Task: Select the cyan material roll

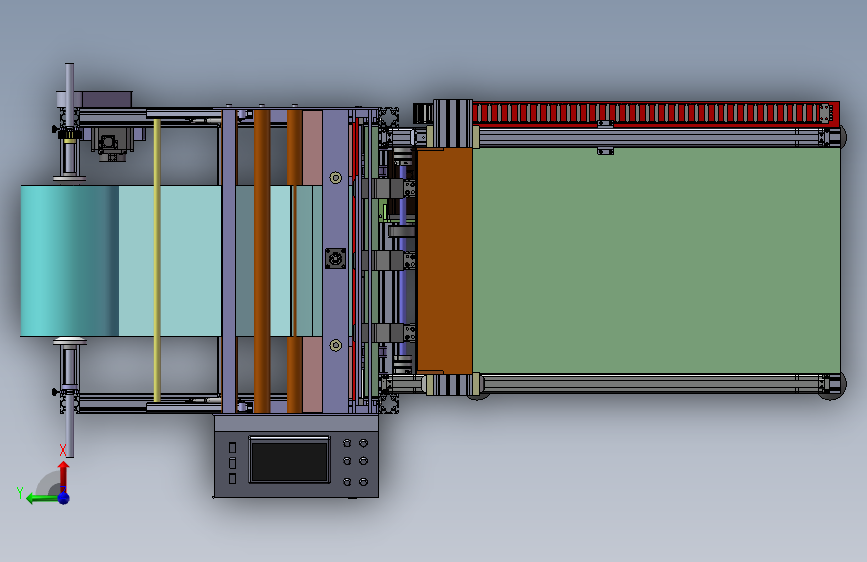Action: point(70,261)
